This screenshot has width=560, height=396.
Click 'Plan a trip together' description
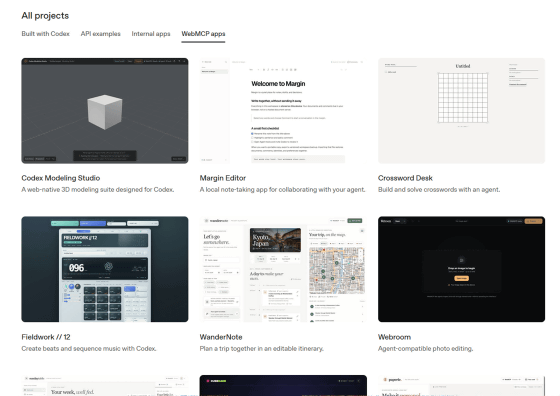point(261,349)
